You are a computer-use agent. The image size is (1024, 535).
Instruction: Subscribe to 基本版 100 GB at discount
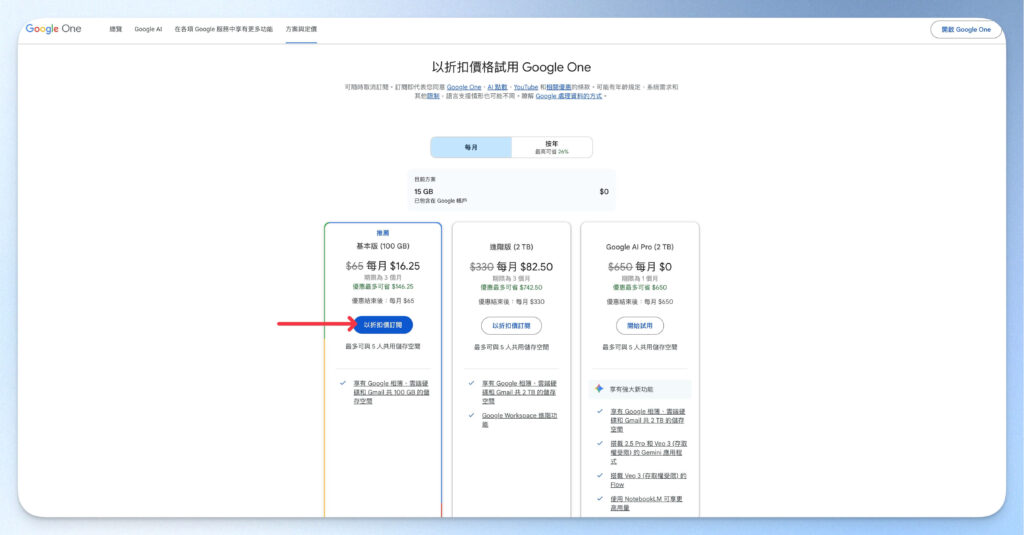tap(383, 325)
